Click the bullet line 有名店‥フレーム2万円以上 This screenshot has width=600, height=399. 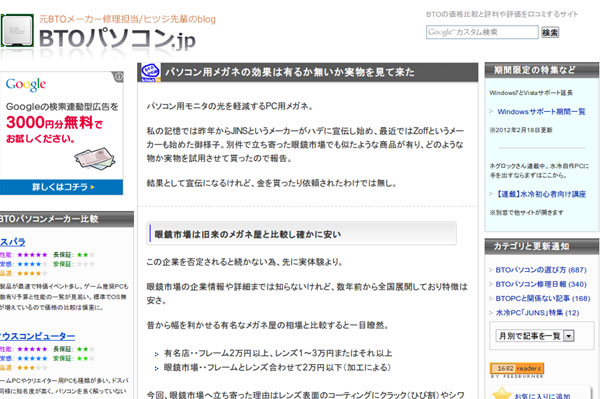tap(278, 353)
